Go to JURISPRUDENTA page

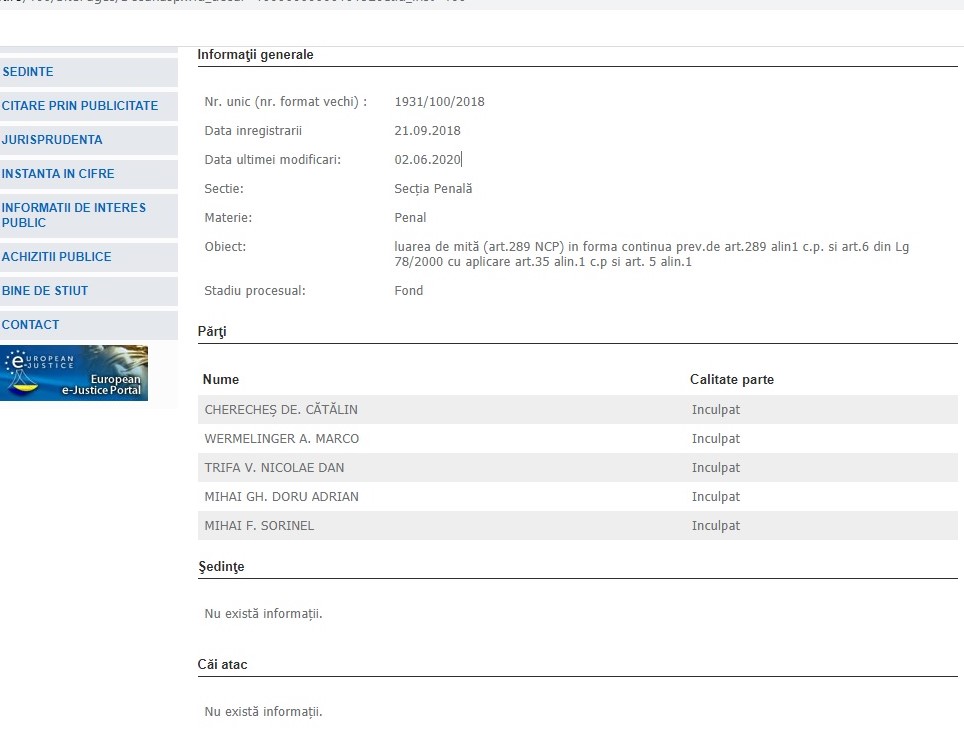click(52, 140)
